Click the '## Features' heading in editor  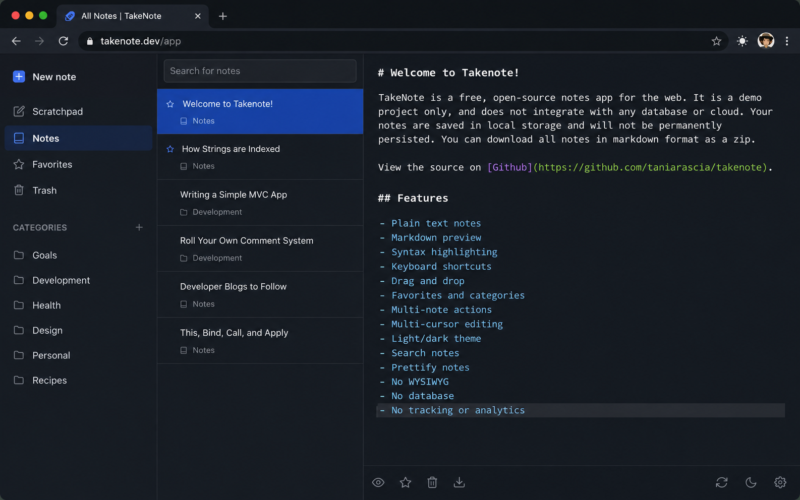pyautogui.click(x=413, y=198)
